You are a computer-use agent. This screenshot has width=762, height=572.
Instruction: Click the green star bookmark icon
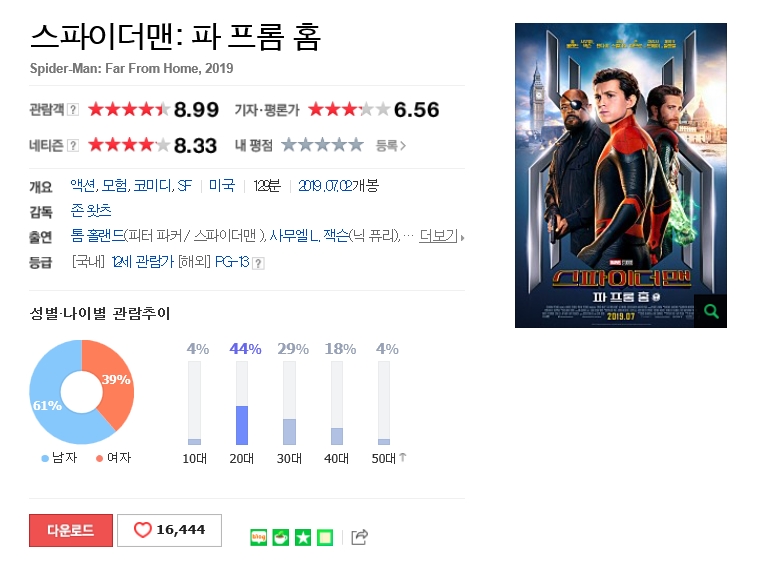[x=303, y=537]
